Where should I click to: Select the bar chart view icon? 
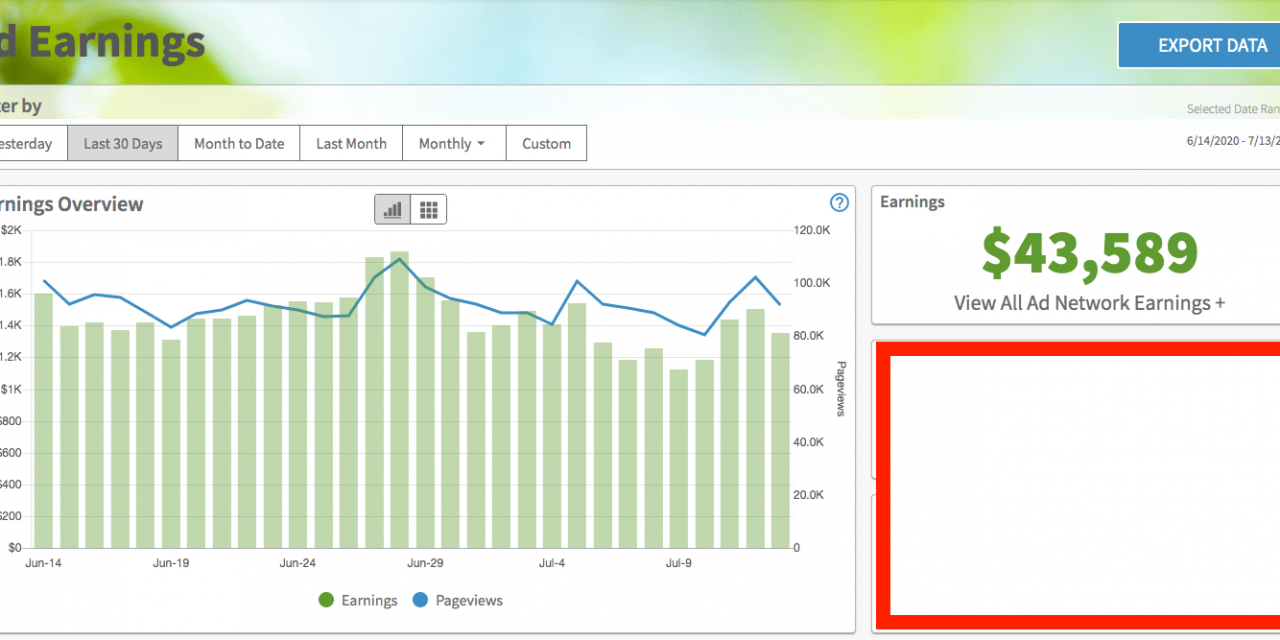[392, 209]
